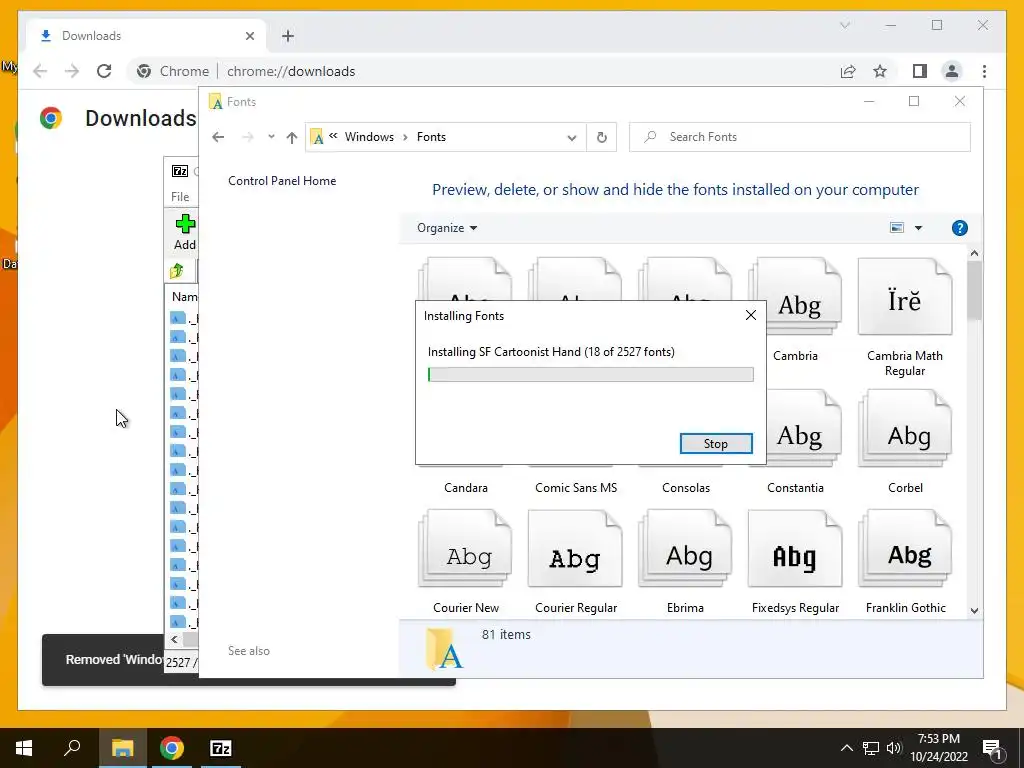Change view using the view icon
Viewport: 1024px width, 768px height.
(897, 228)
